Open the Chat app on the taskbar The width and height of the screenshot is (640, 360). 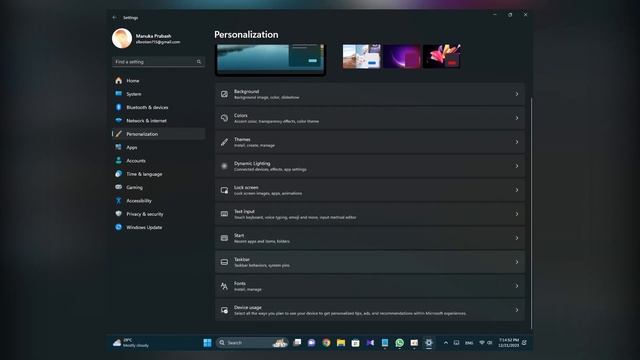click(x=311, y=343)
